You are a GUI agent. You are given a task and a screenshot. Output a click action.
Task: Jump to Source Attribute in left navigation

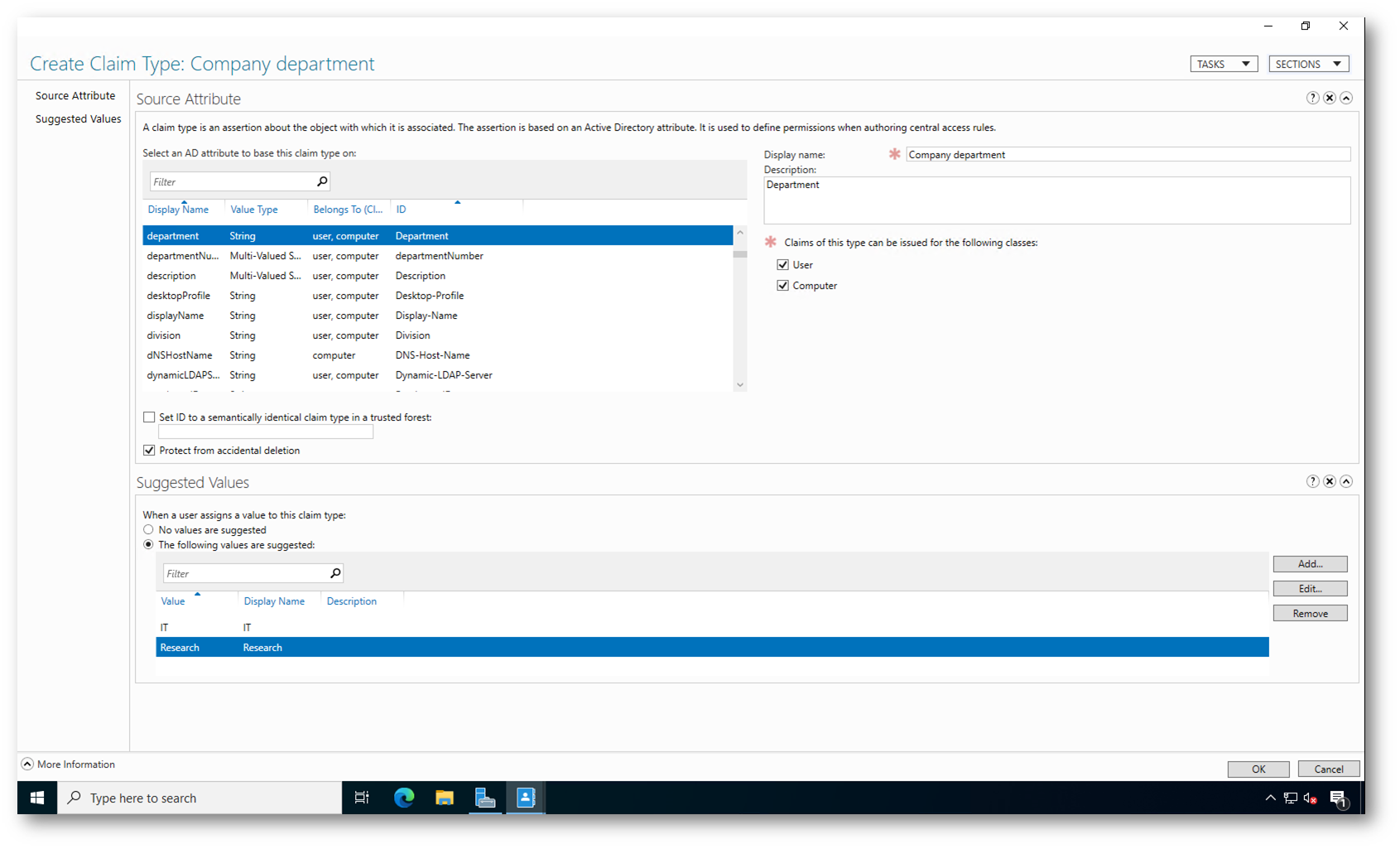click(75, 96)
